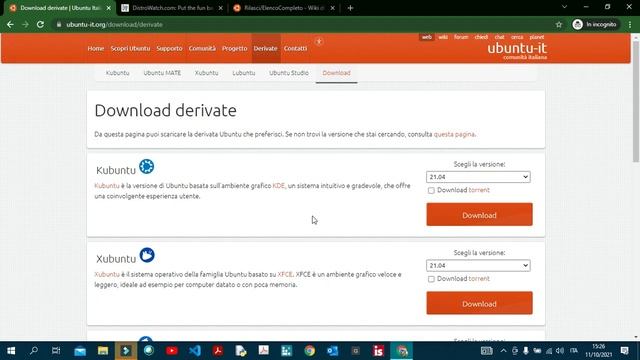Open the Xubuntu torrent link

click(479, 278)
